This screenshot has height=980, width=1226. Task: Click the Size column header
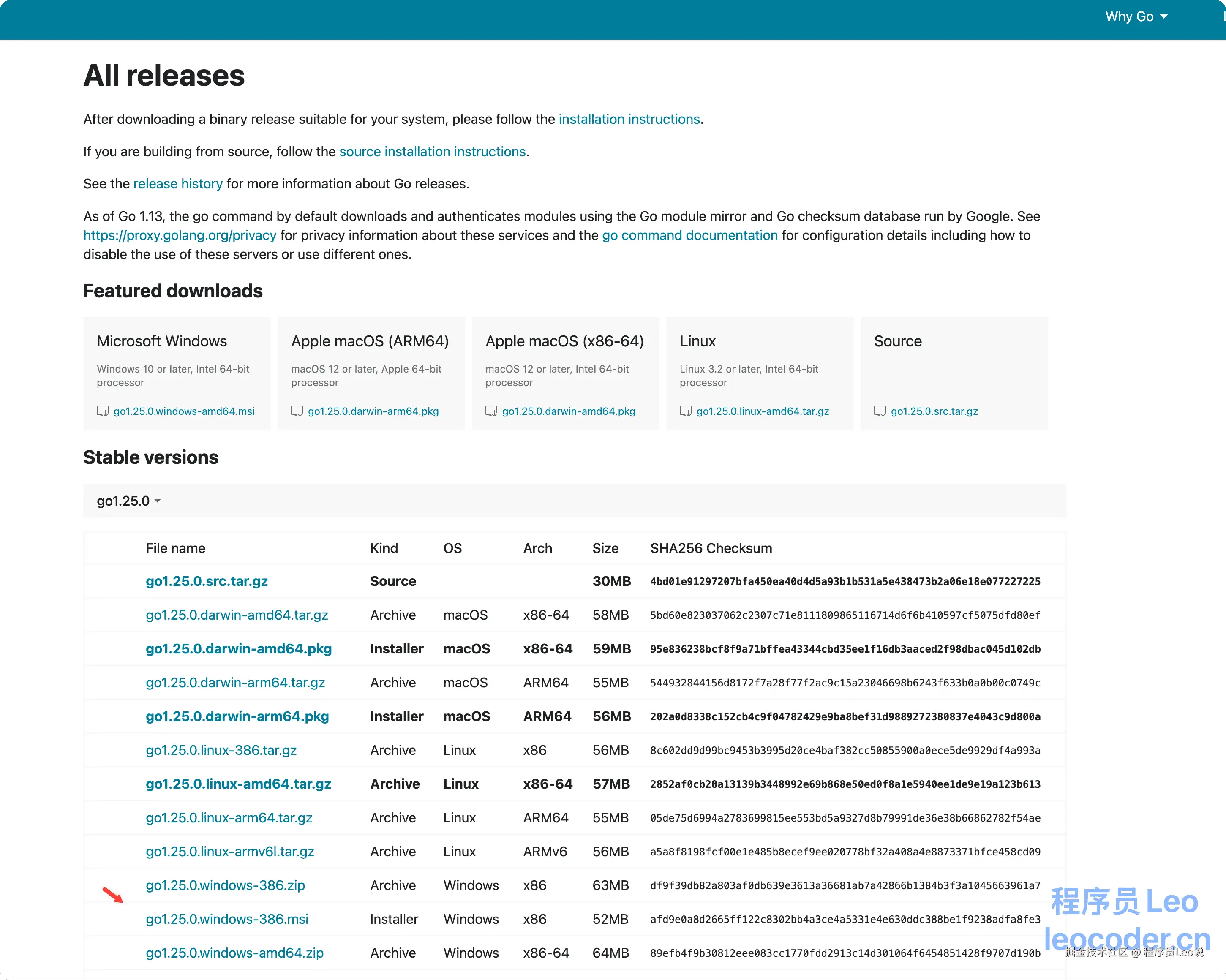pos(606,549)
